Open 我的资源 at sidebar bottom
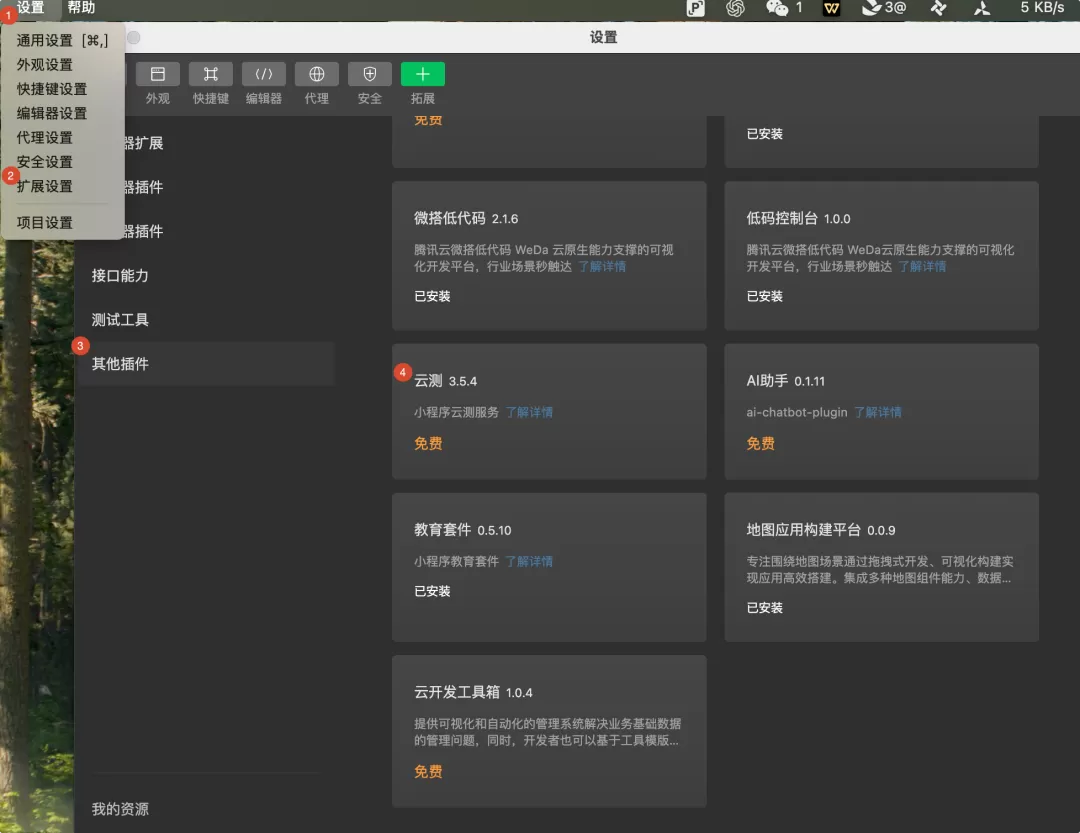Image resolution: width=1080 pixels, height=833 pixels. (x=121, y=809)
